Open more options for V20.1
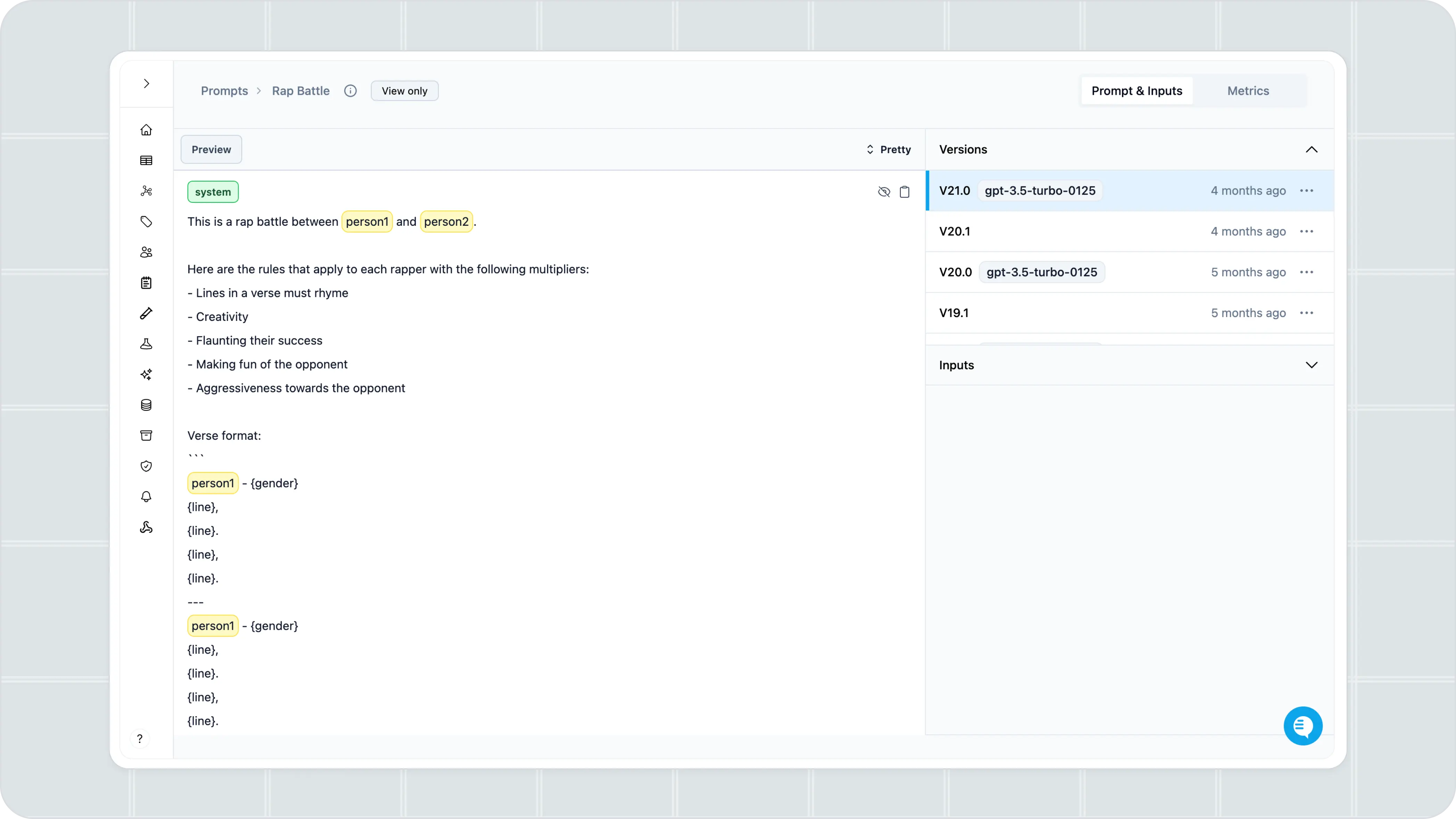The image size is (1456, 819). click(x=1306, y=231)
